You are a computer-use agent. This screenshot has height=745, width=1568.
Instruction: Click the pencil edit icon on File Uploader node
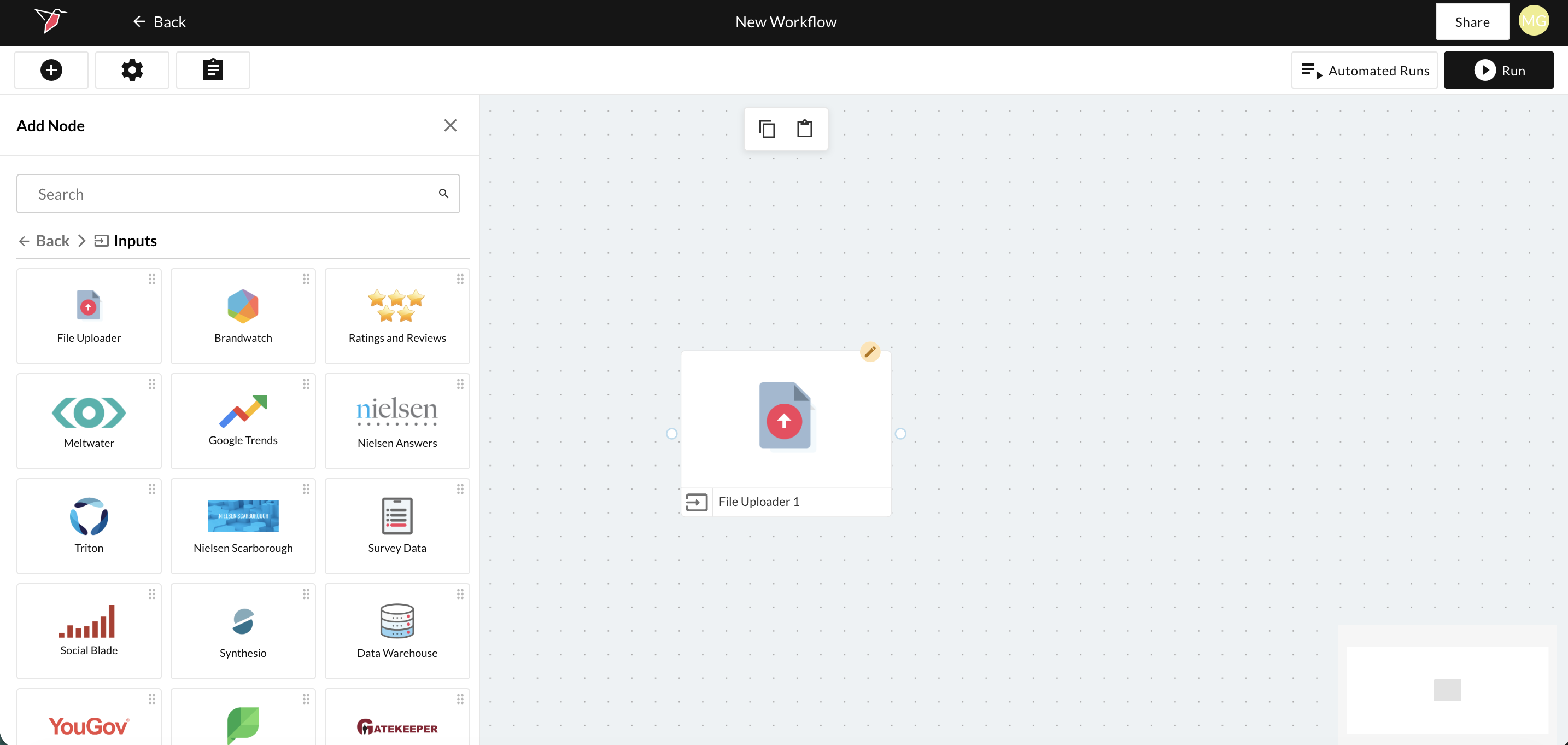869,352
